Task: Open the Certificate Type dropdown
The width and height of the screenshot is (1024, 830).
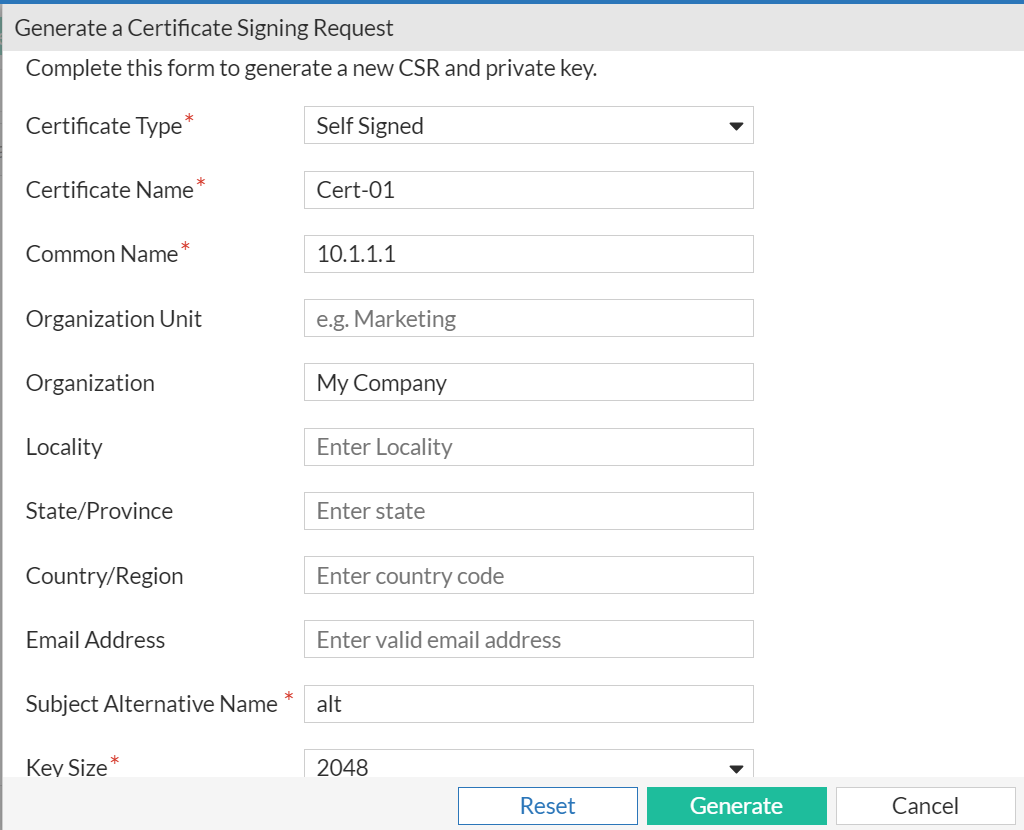Action: point(528,126)
